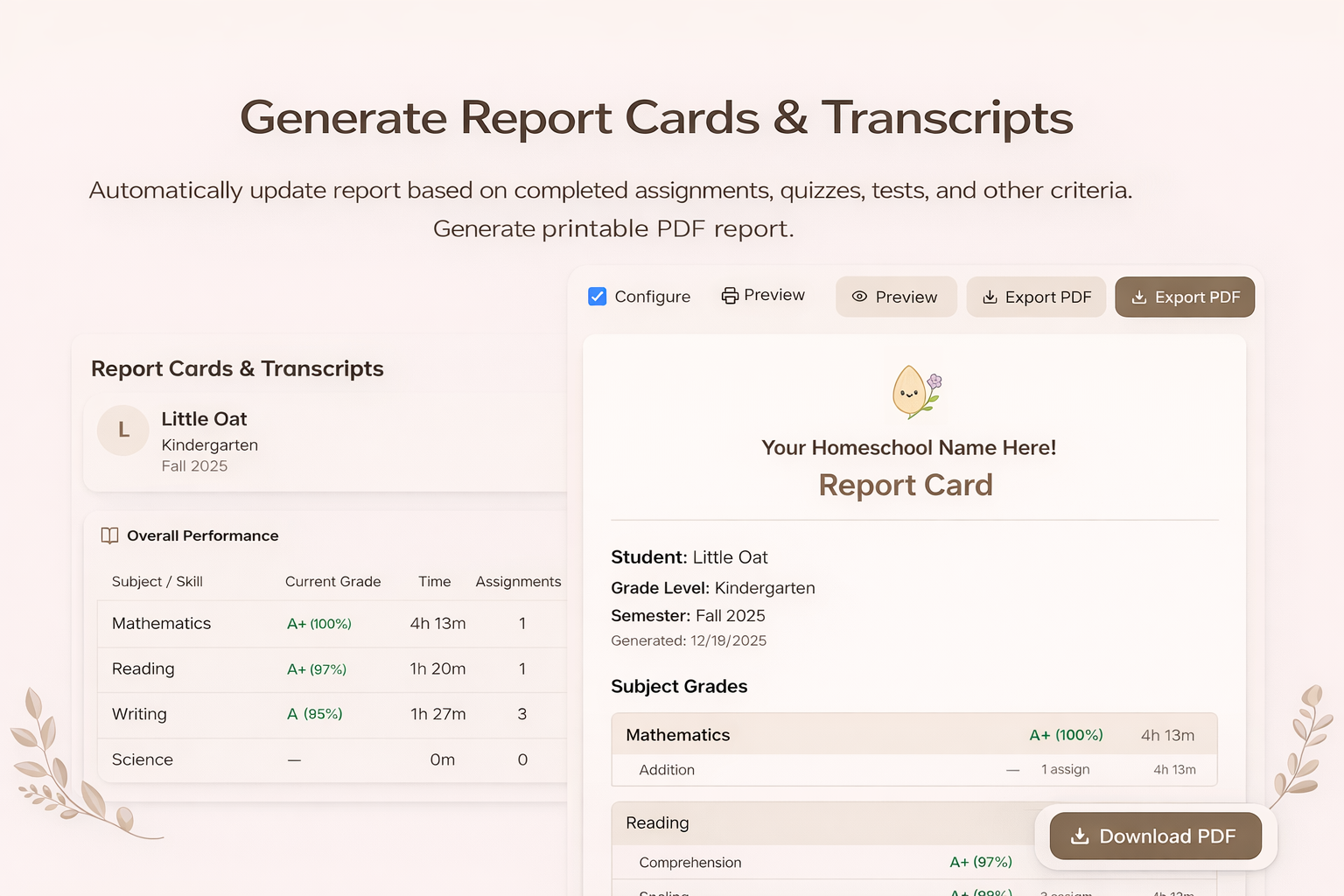Select the circular L avatar for Little Oat
Viewport: 1344px width, 896px height.
click(x=122, y=430)
